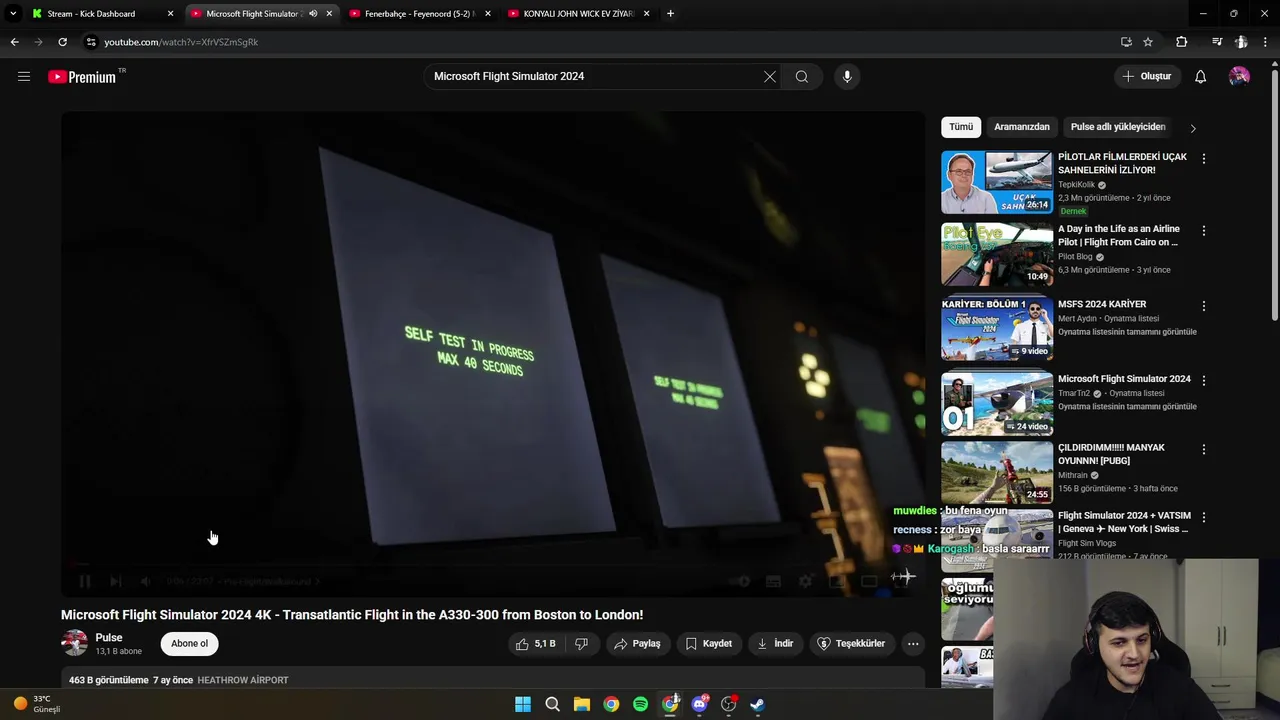Toggle subtitles in the video player
The image size is (1280, 720).
(x=773, y=581)
